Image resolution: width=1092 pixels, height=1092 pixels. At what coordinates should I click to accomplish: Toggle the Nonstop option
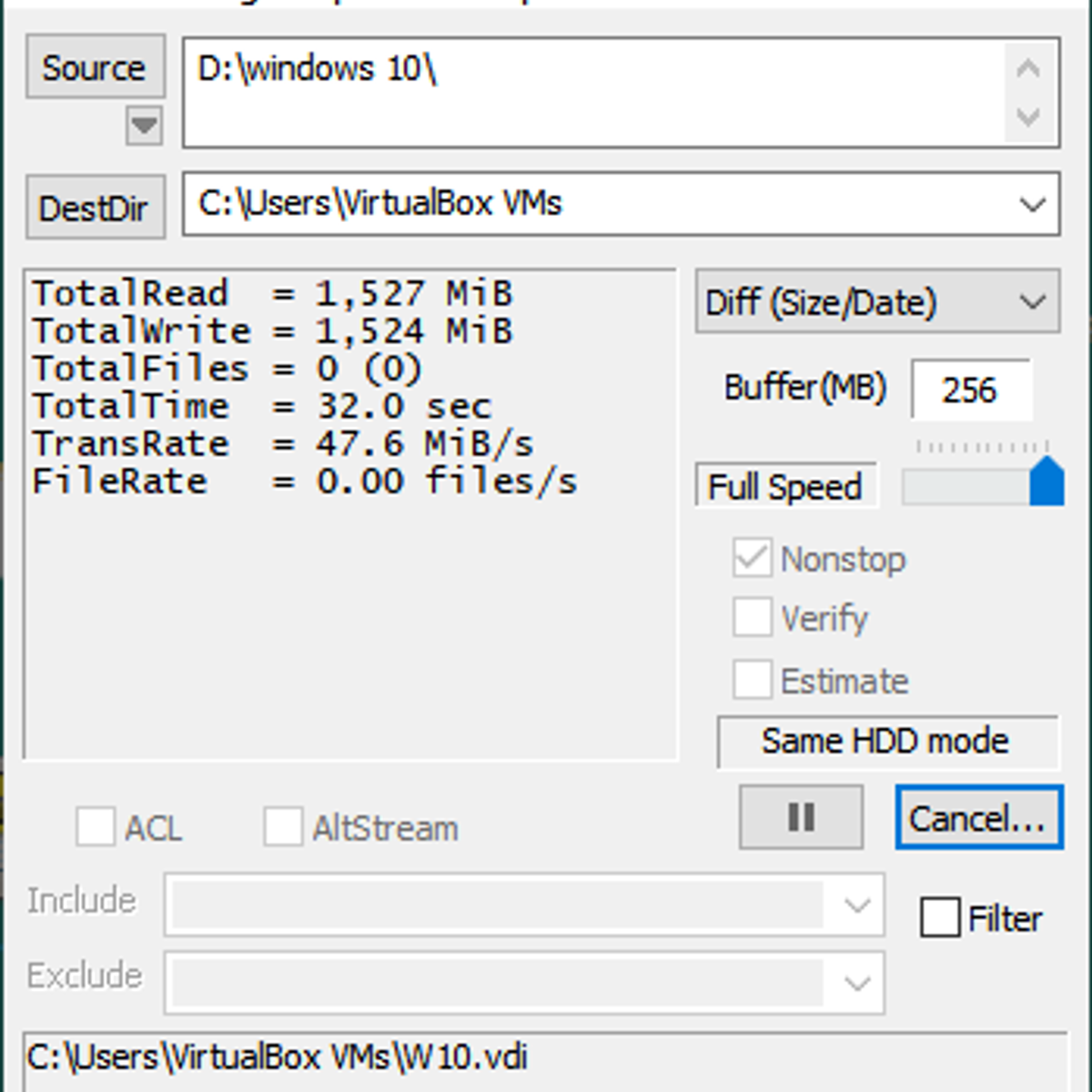click(x=752, y=558)
